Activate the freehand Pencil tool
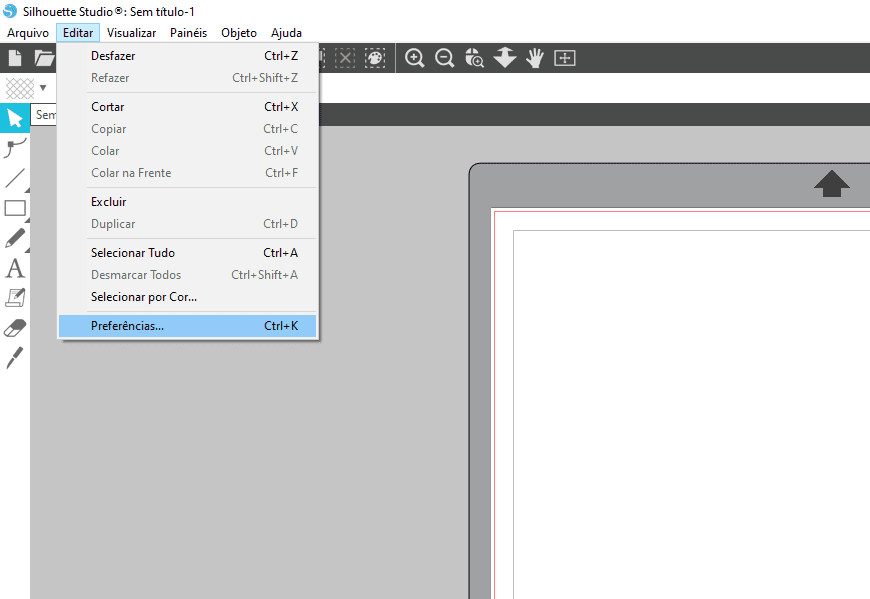 15,238
